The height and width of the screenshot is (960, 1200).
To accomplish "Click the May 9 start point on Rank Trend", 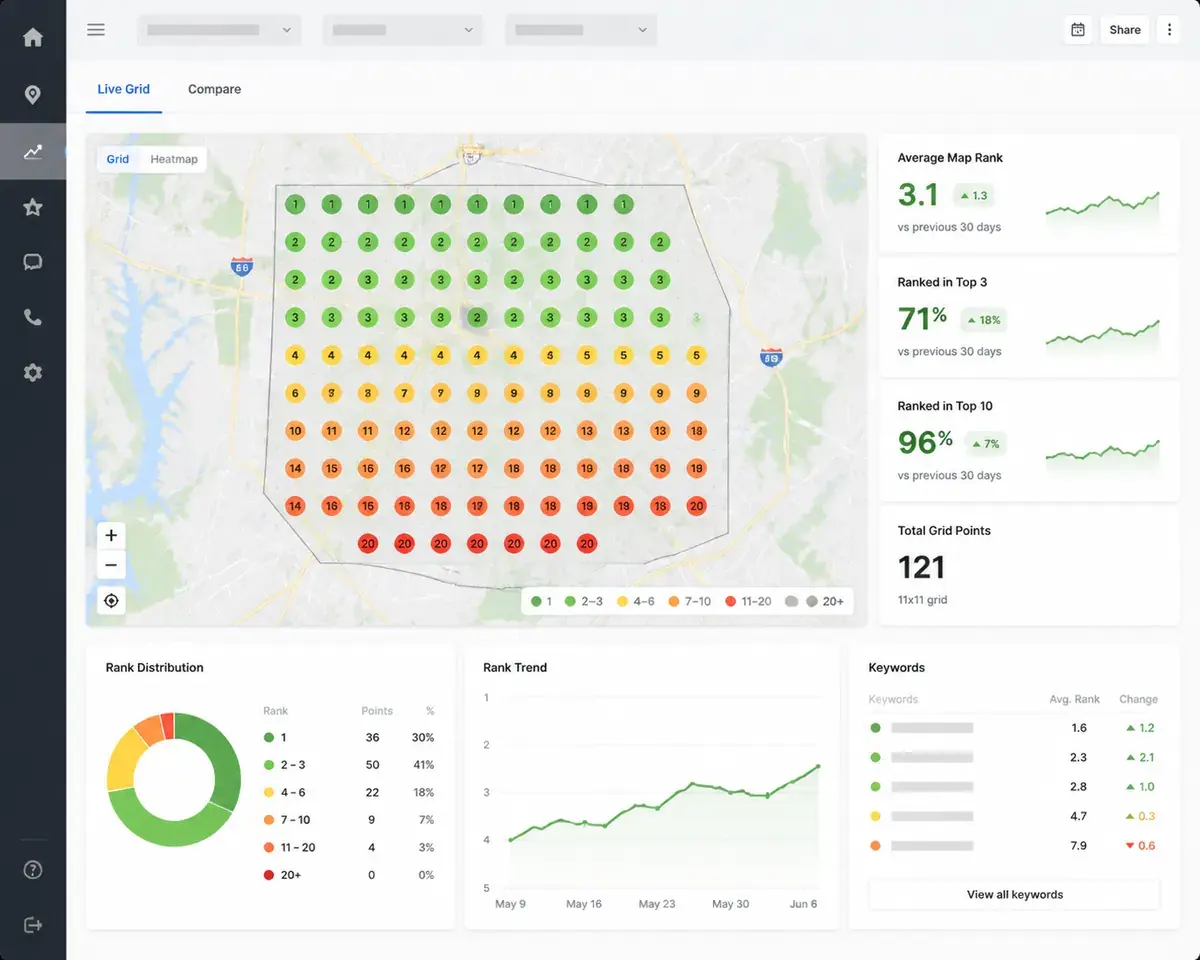I will pos(511,840).
